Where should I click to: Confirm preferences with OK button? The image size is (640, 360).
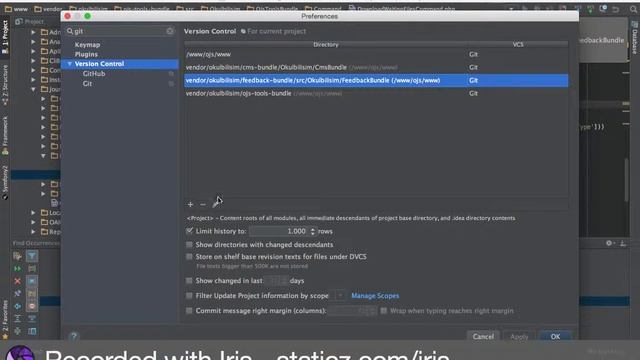tap(555, 336)
